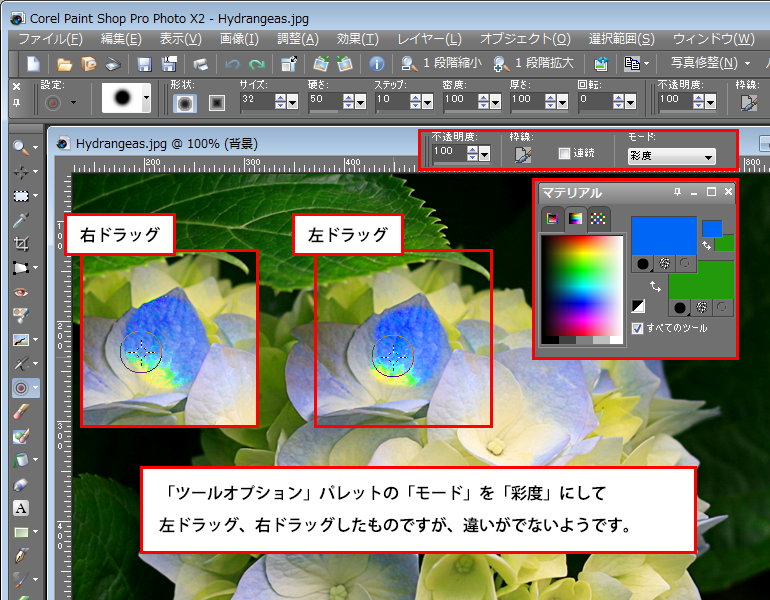Toggle the 連続 checkbox
Viewport: 770px width, 600px height.
point(564,153)
